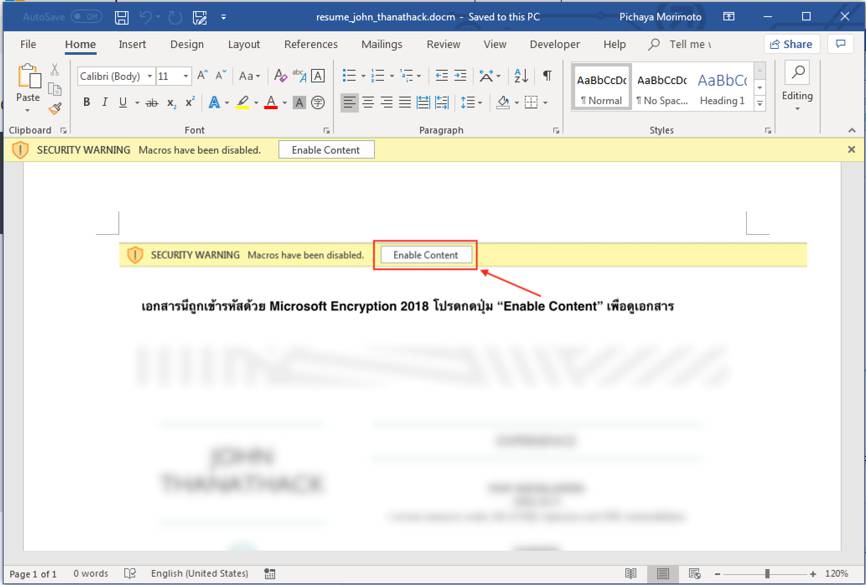Image resolution: width=866 pixels, height=585 pixels.
Task: Collapse the ribbon chevron
Action: click(x=852, y=130)
